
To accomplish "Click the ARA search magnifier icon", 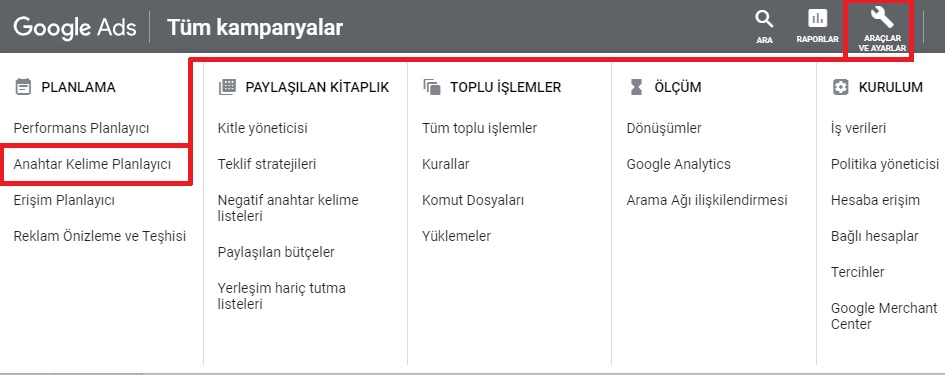I will tap(764, 20).
